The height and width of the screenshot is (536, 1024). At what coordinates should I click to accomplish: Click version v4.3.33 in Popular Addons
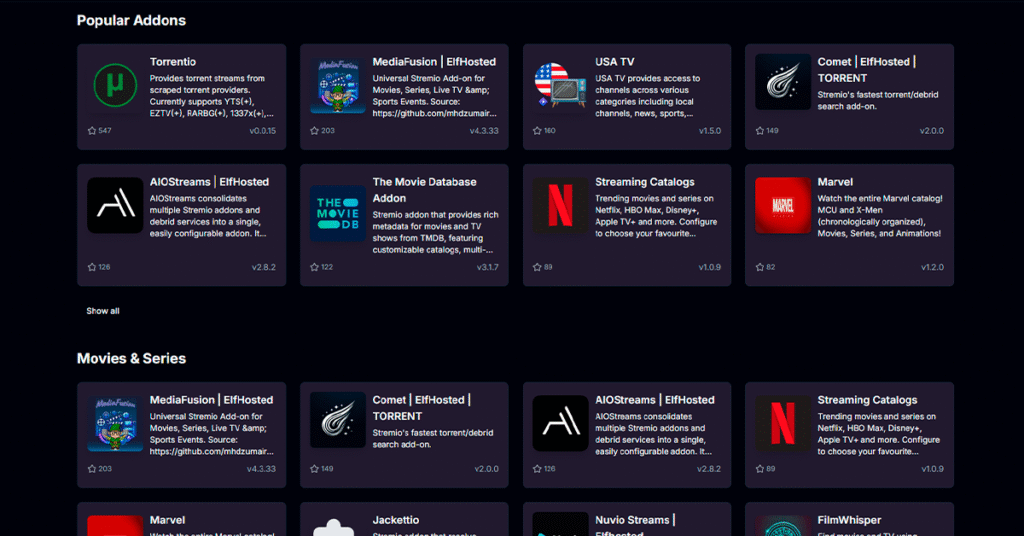pos(484,131)
